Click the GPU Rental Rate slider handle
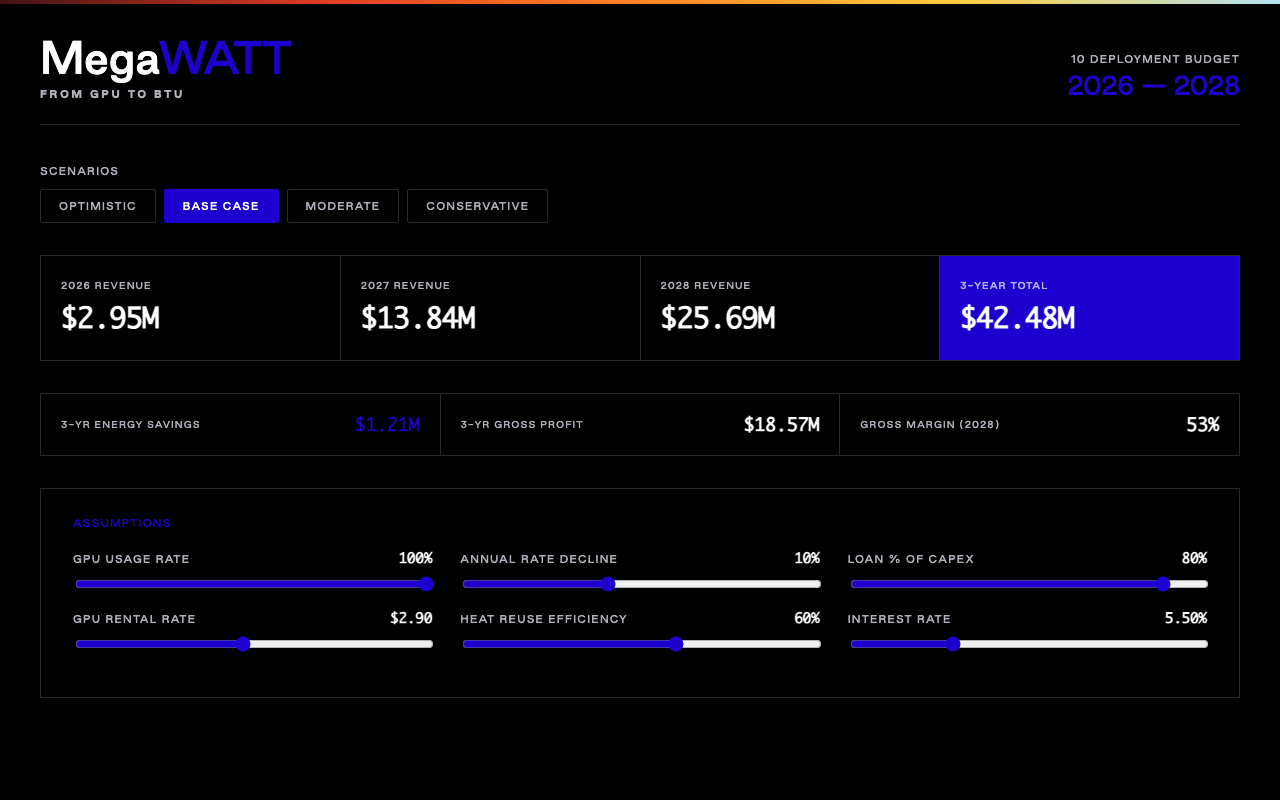 (x=243, y=644)
